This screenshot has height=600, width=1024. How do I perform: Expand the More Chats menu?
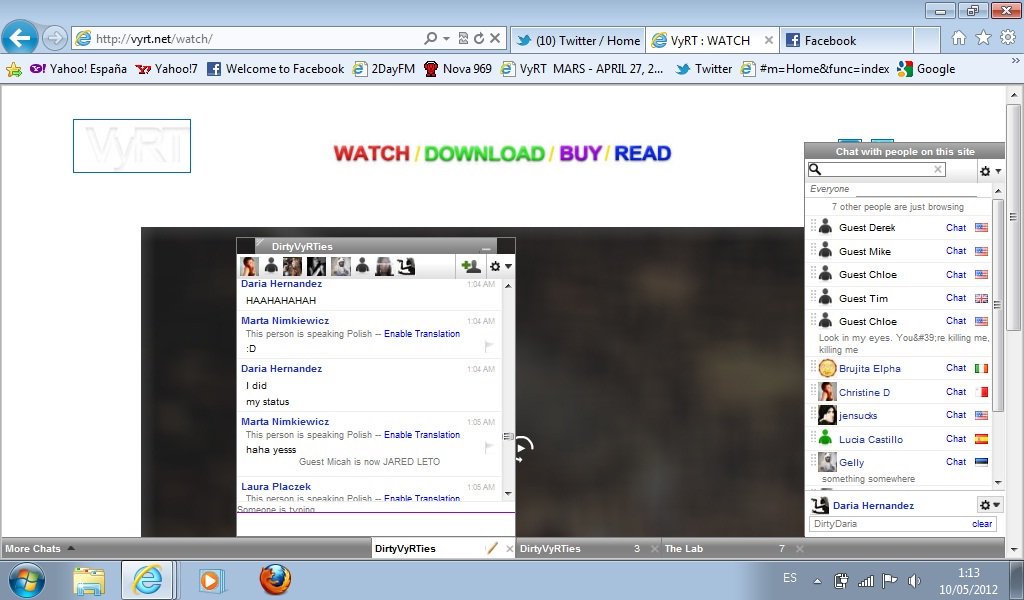pyautogui.click(x=40, y=548)
